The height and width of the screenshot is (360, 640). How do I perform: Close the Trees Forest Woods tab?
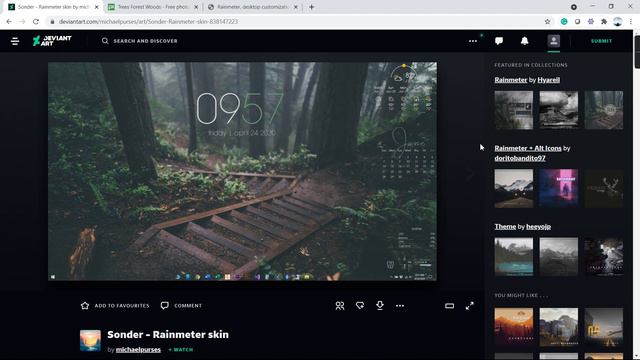click(196, 7)
